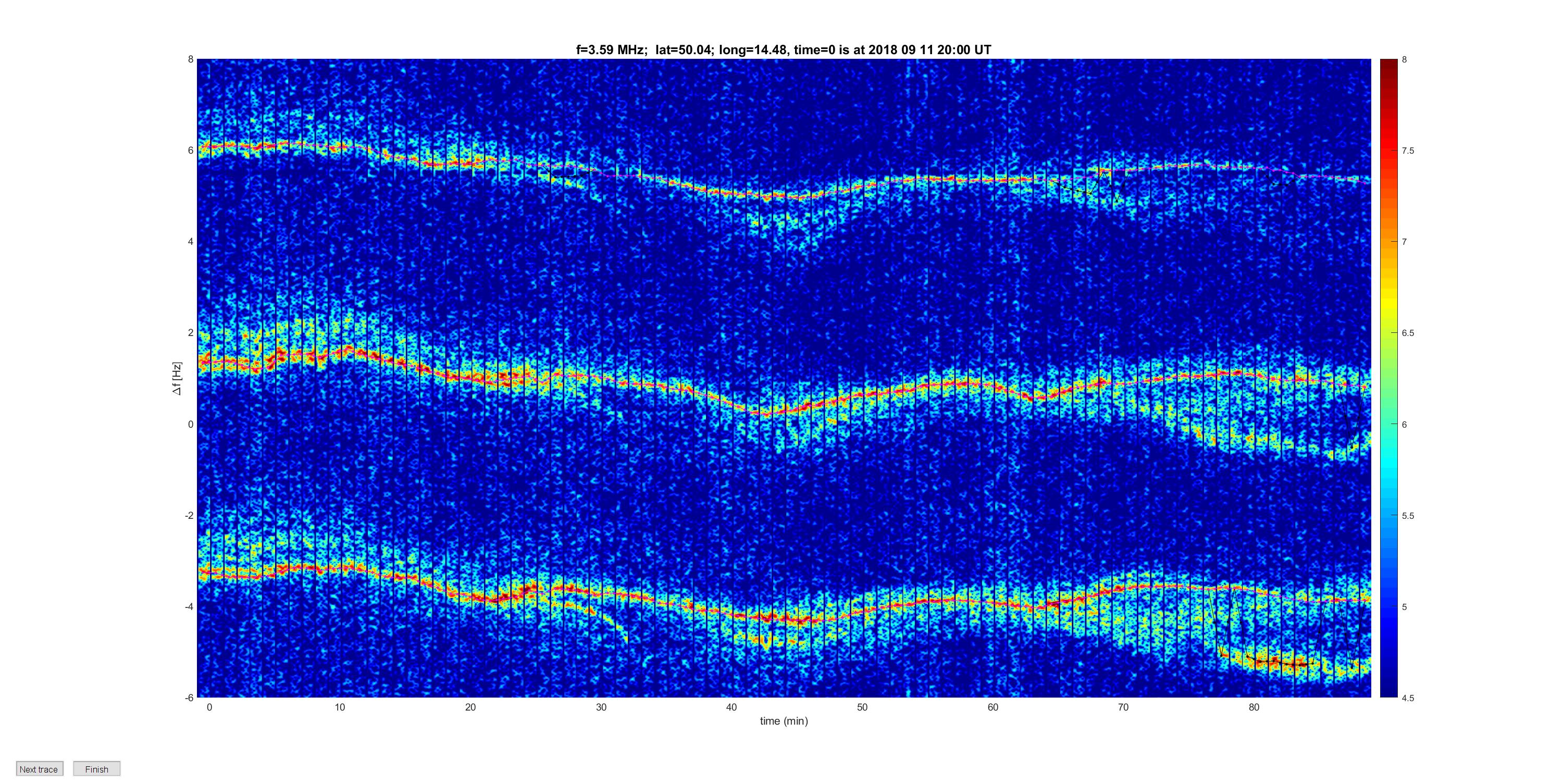Click the Finish button

96,769
